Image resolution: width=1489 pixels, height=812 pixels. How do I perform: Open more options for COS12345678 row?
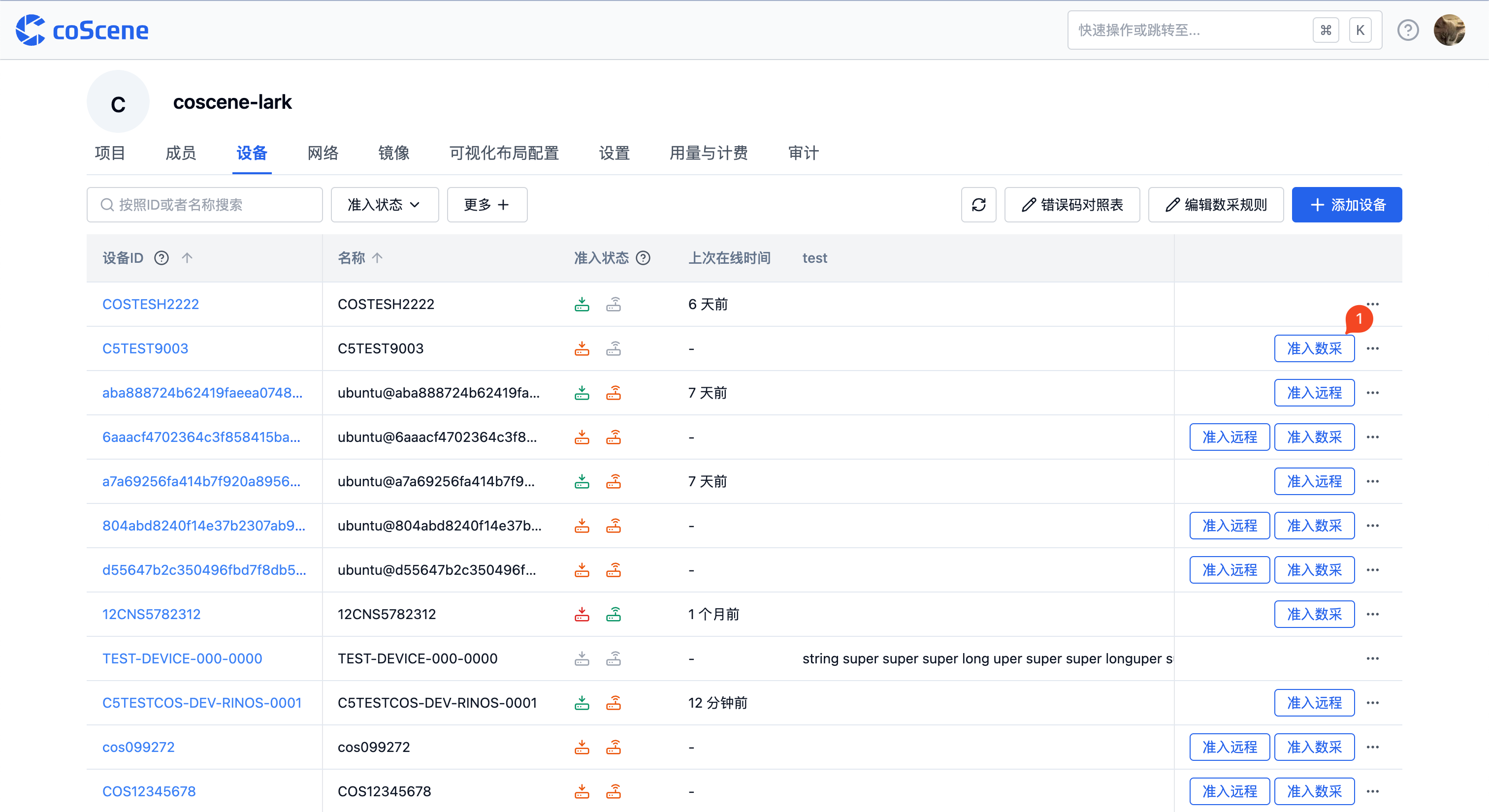[1372, 791]
